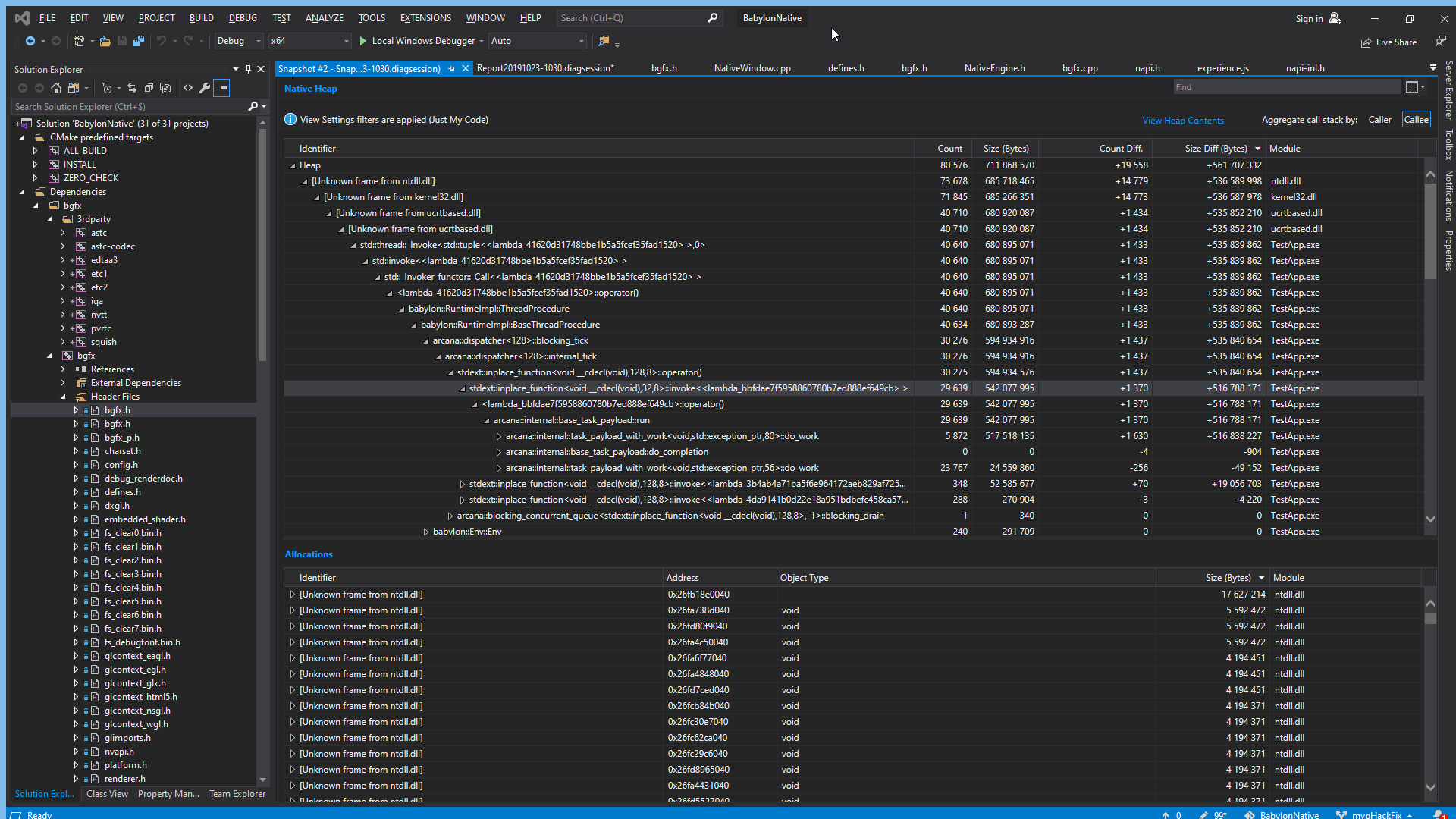Select the Callee aggregation toggle

click(1415, 119)
